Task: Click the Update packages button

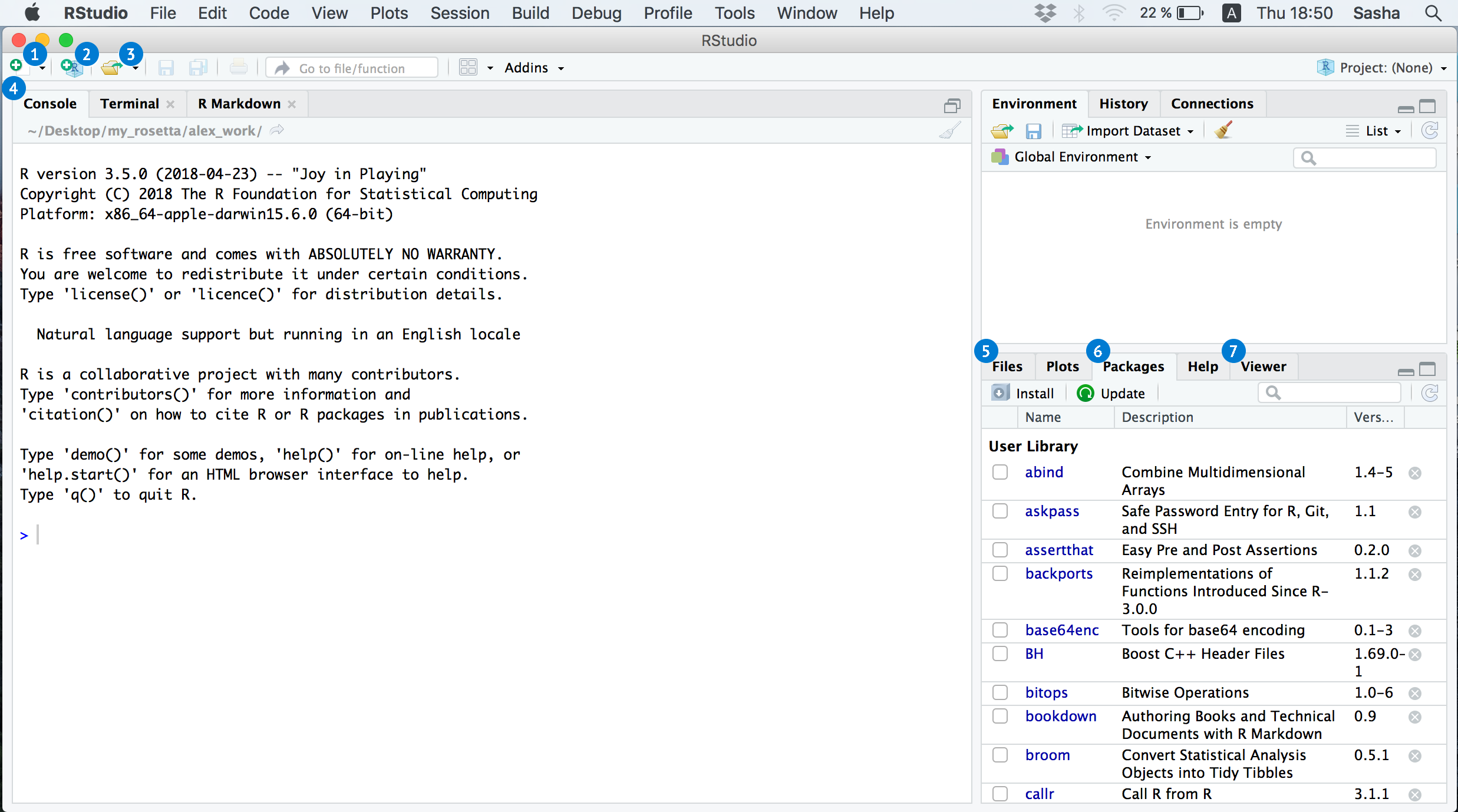Action: (1111, 393)
